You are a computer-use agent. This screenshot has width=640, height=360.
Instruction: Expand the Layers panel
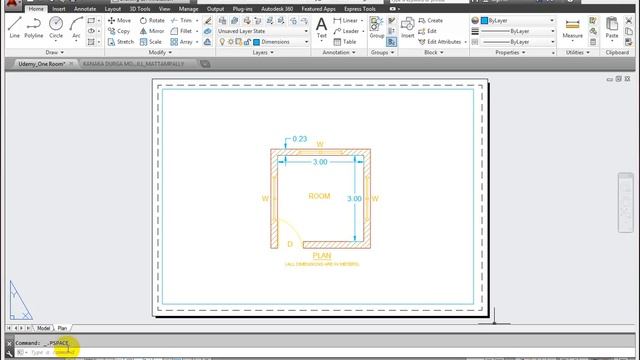(263, 52)
